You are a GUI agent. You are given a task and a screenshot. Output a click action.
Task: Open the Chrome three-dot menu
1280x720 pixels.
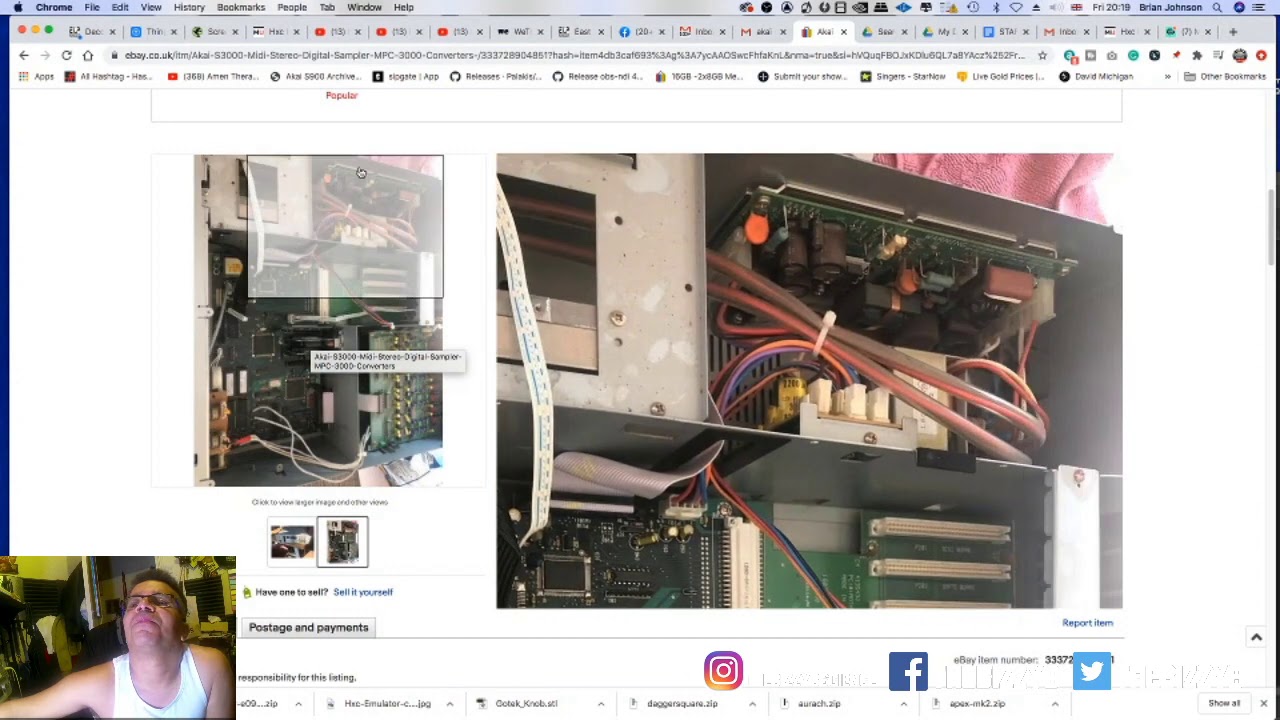pos(1261,55)
